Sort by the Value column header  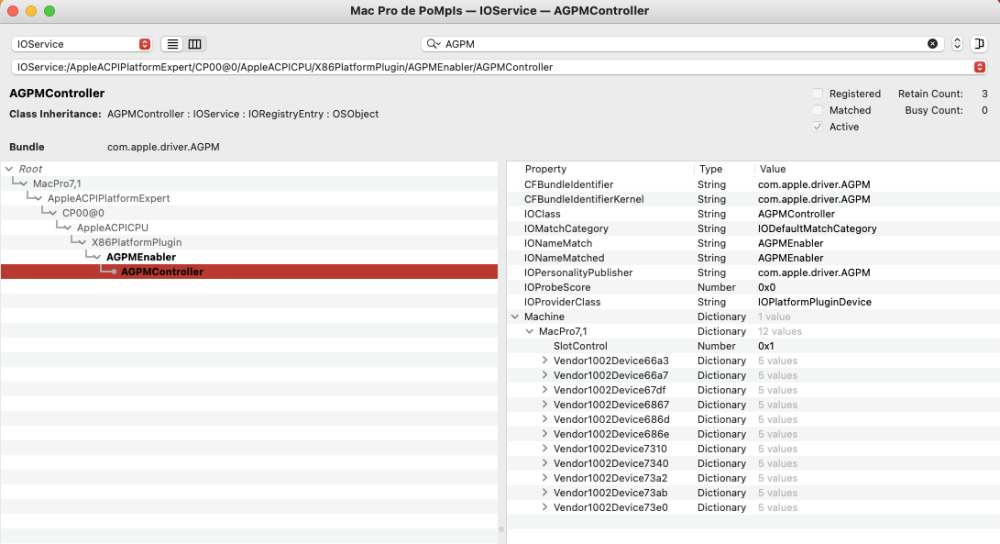coord(772,169)
